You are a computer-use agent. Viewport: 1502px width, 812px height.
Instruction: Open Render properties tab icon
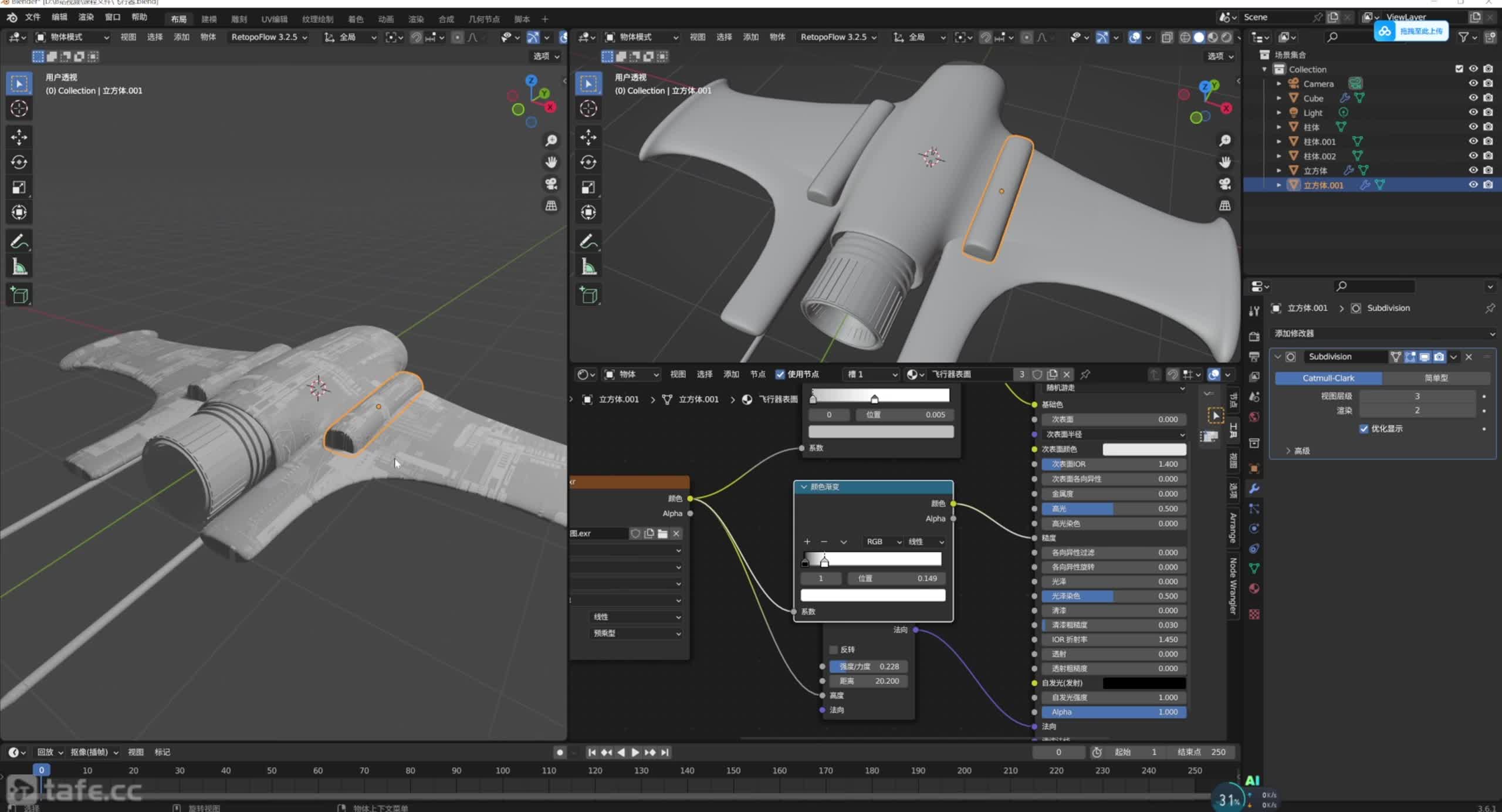(1254, 337)
